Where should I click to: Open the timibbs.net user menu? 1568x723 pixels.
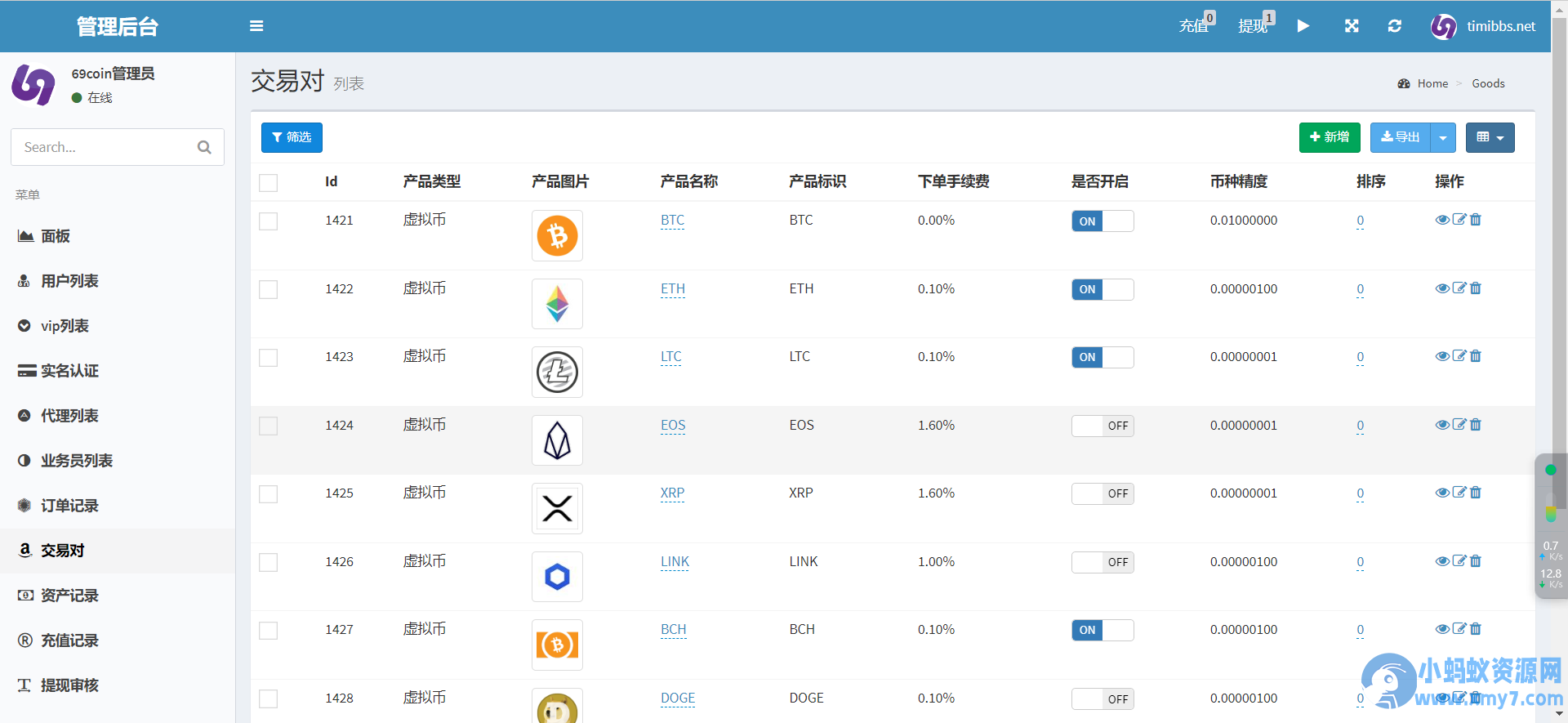click(x=1483, y=26)
